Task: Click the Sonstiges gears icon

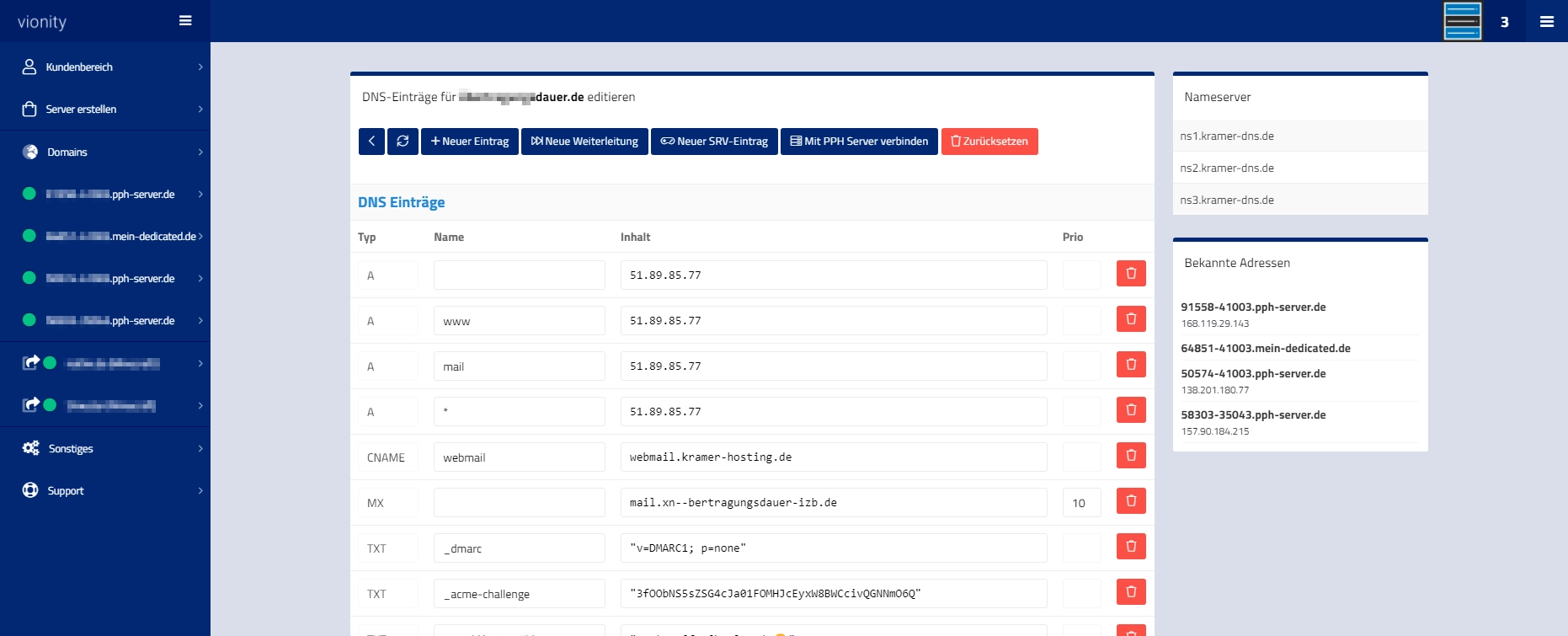Action: click(x=30, y=448)
